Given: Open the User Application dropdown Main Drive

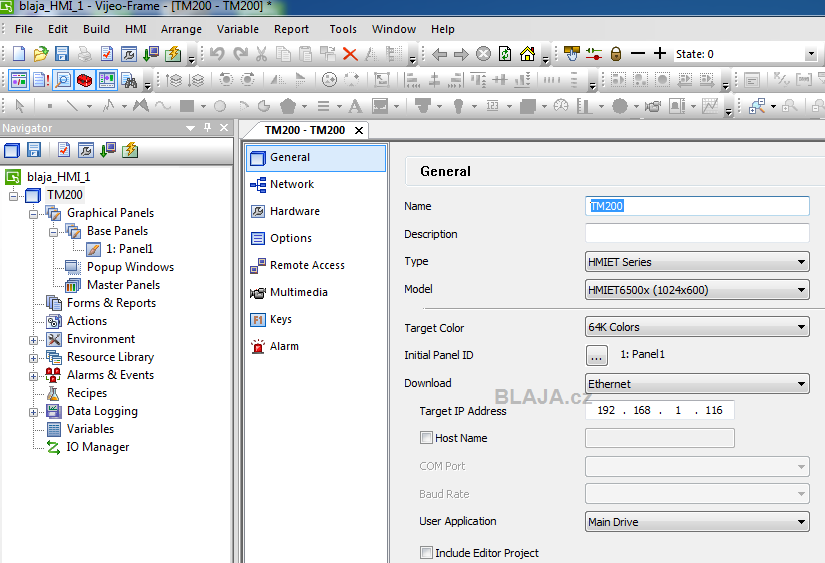Looking at the screenshot, I should (x=697, y=521).
